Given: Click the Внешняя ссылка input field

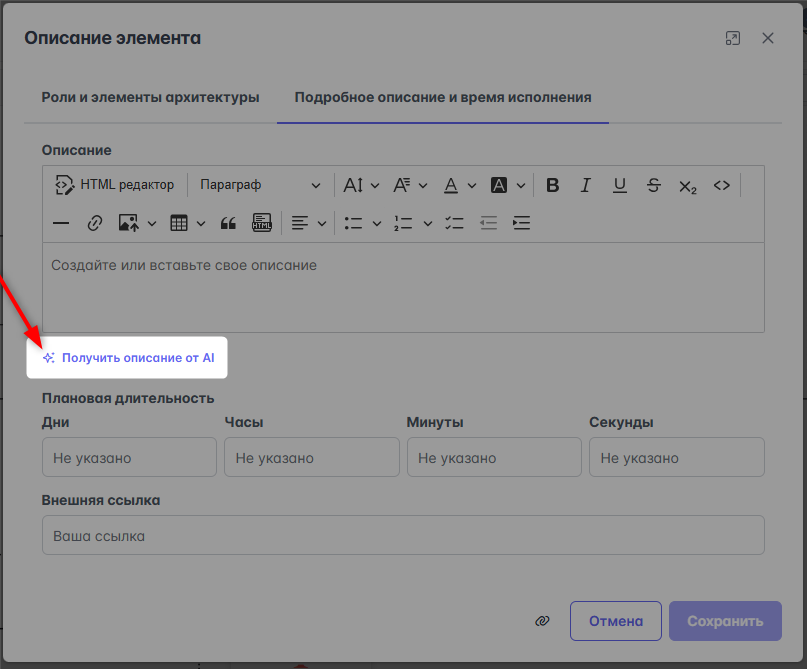Looking at the screenshot, I should tap(403, 536).
